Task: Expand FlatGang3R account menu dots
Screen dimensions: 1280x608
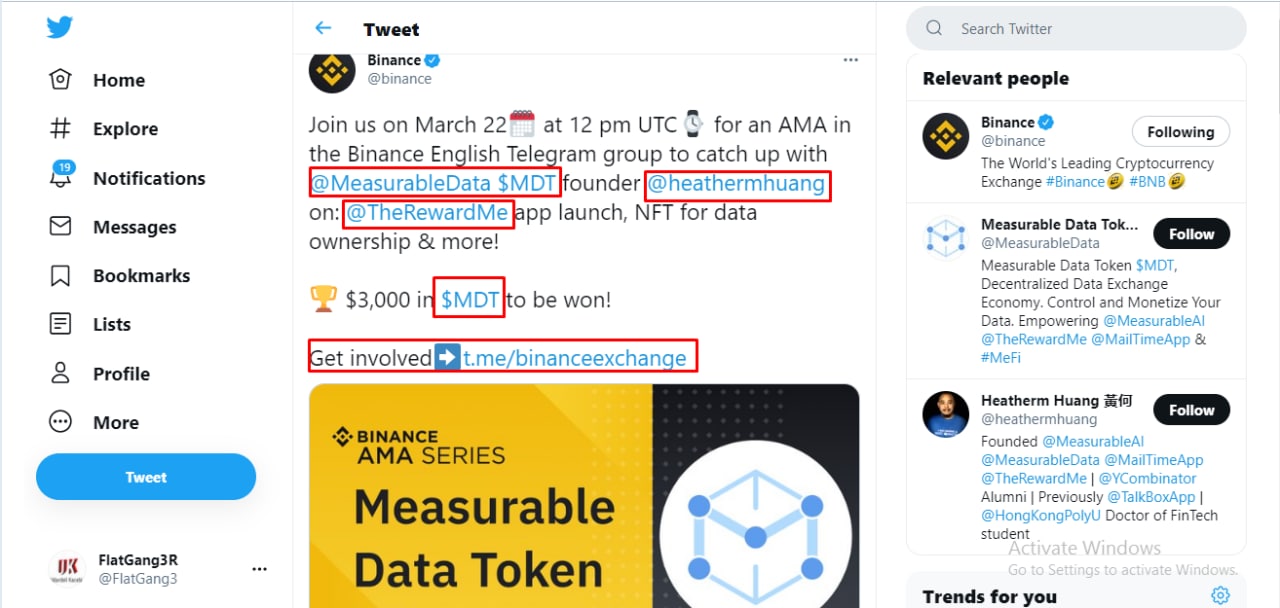Action: tap(259, 569)
